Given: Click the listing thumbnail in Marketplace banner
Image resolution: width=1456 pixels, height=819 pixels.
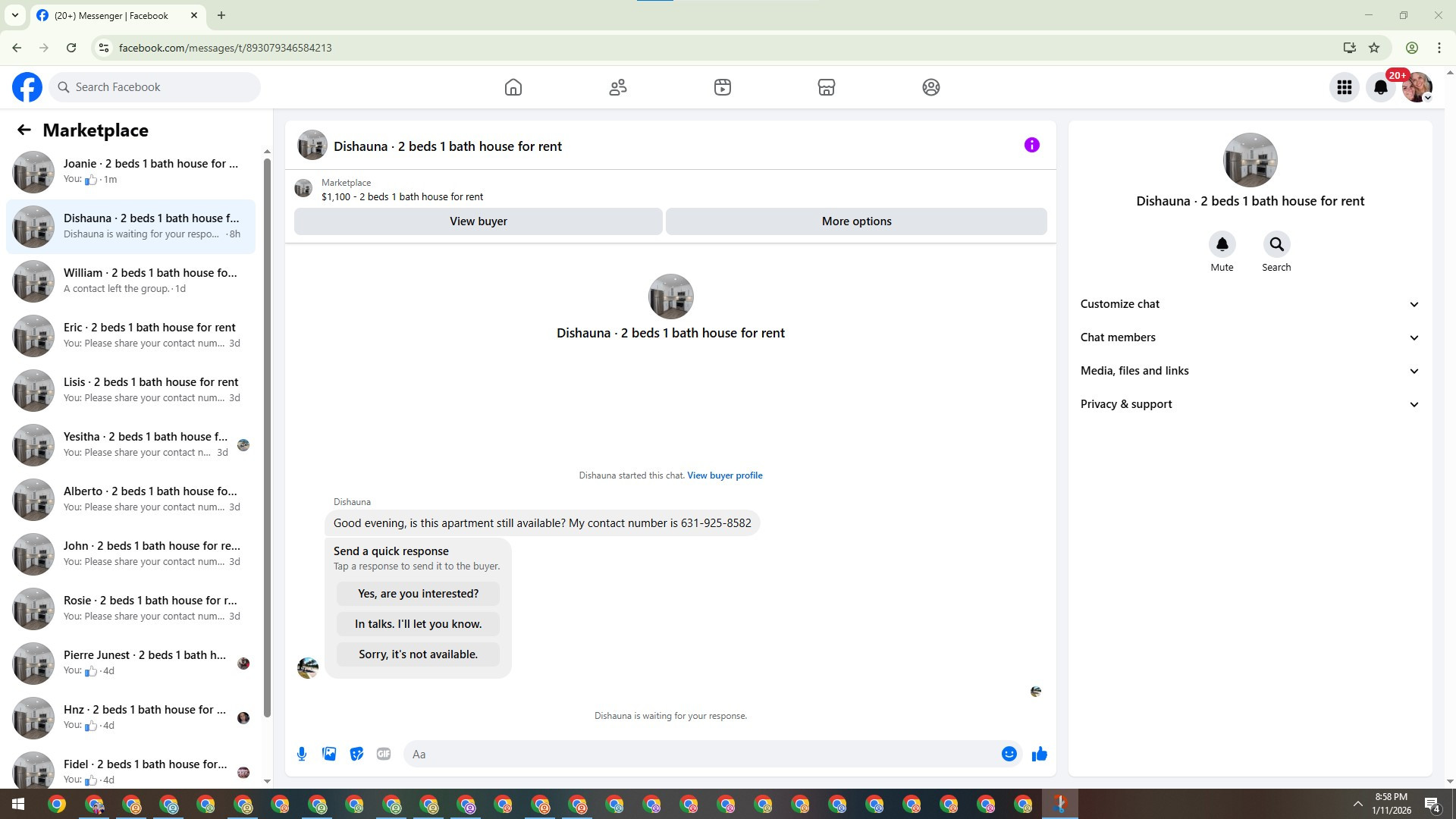Looking at the screenshot, I should pyautogui.click(x=303, y=189).
